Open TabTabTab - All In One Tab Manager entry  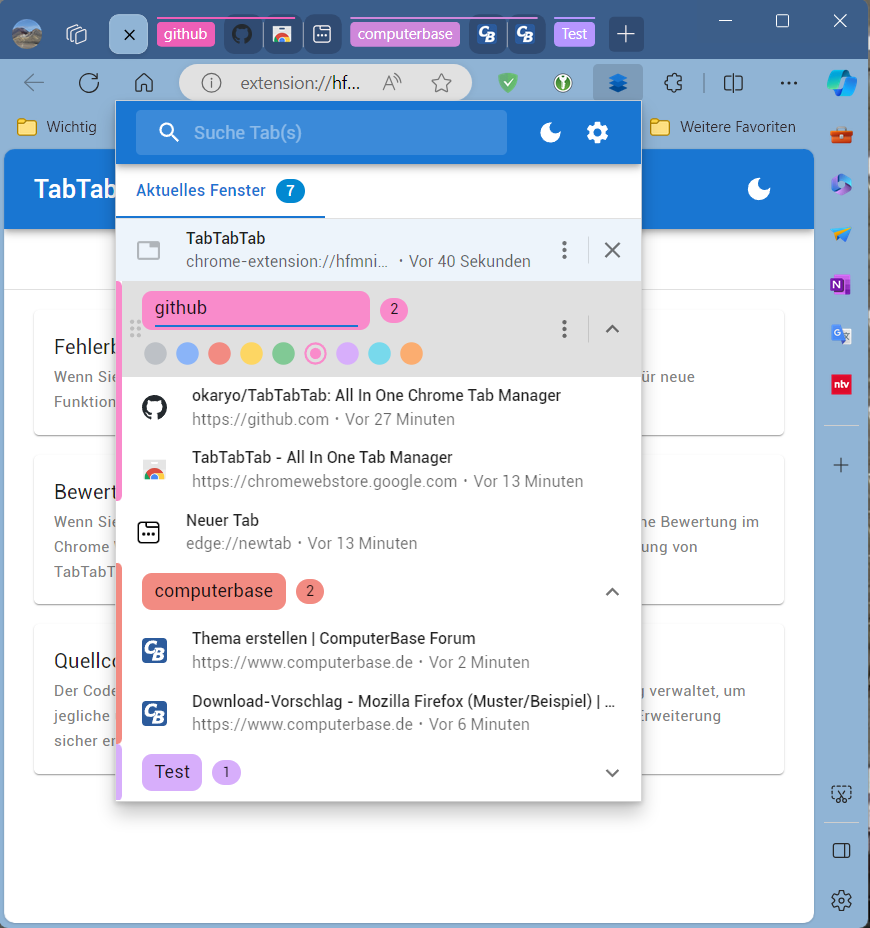(x=382, y=469)
